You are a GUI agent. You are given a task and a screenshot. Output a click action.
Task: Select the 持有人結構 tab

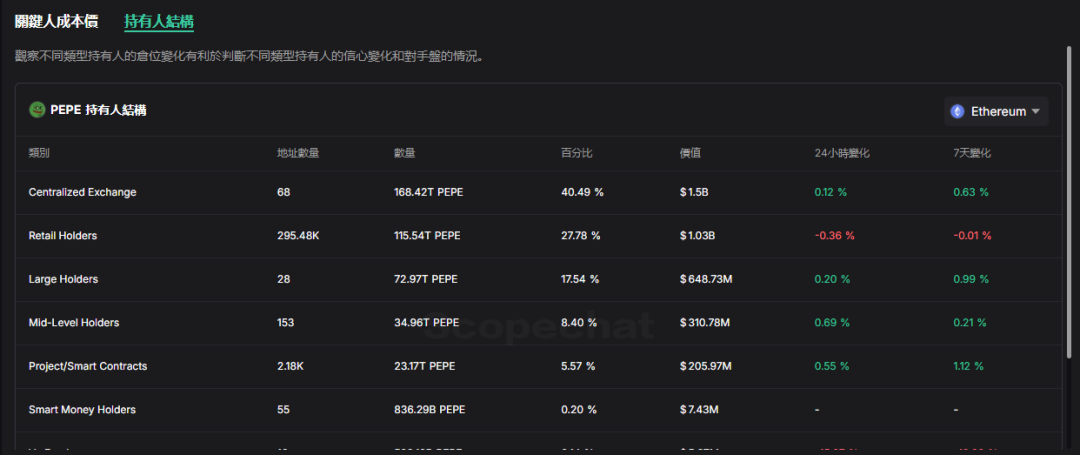(158, 21)
